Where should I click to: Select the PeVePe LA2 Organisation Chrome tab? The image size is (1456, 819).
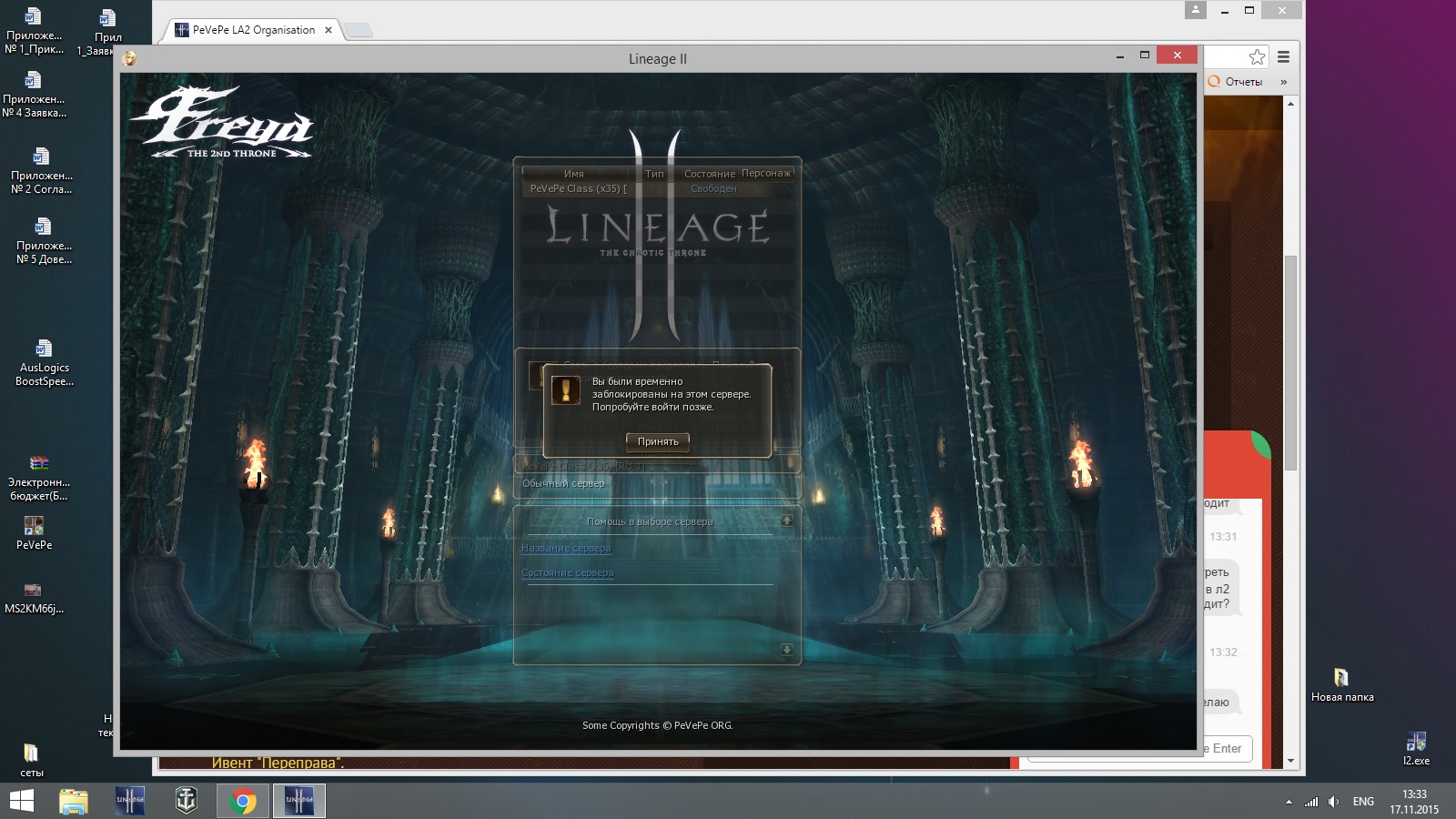tap(253, 30)
